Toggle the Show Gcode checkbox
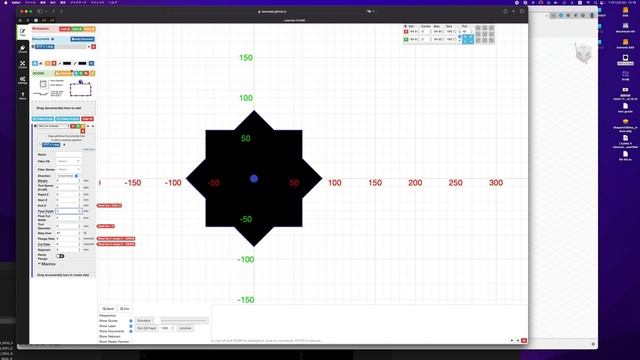640x360 pixels. pyautogui.click(x=131, y=321)
